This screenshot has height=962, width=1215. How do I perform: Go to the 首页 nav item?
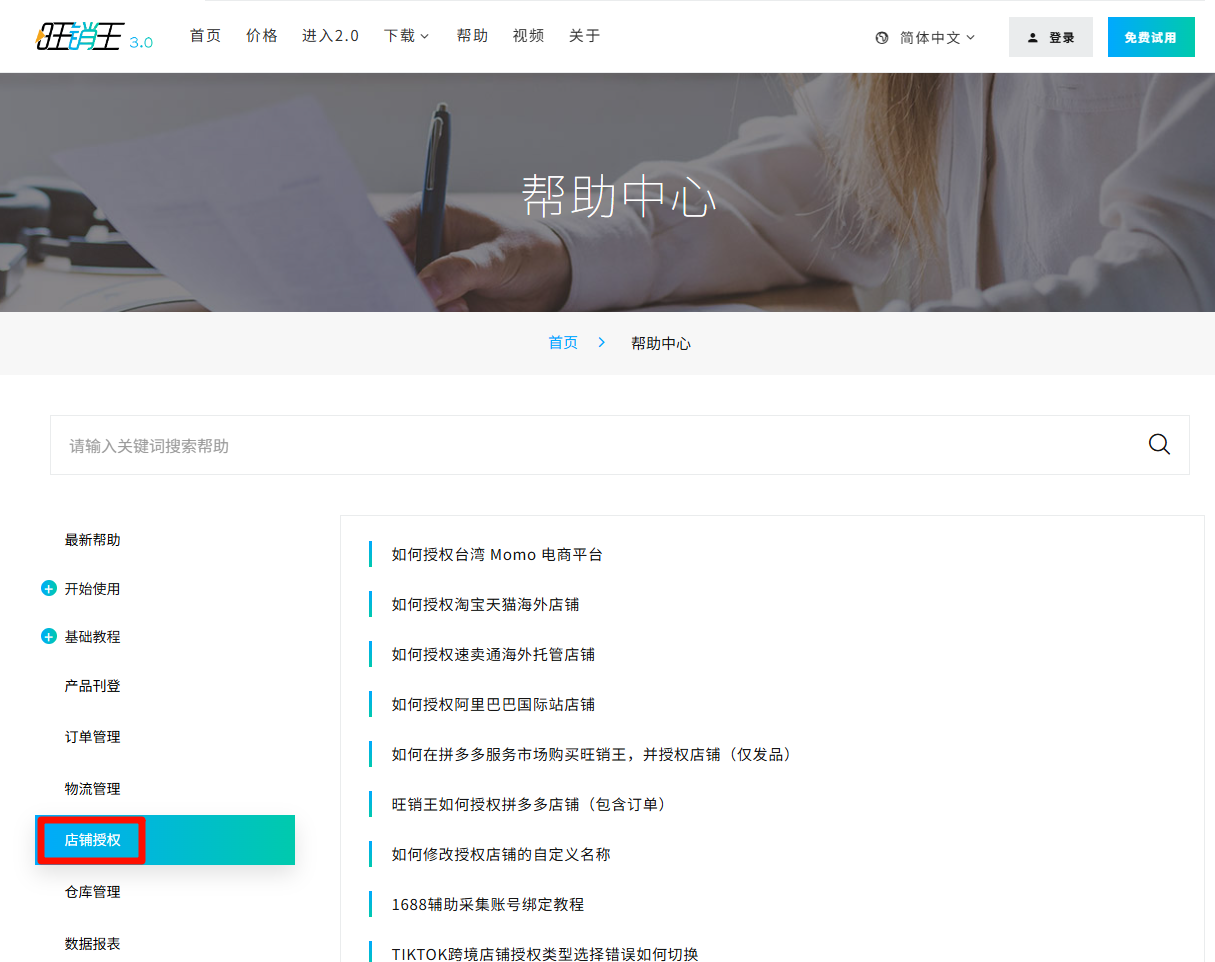pyautogui.click(x=205, y=36)
